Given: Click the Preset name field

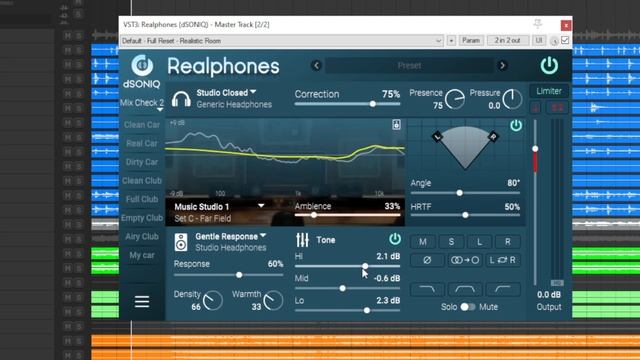Looking at the screenshot, I should [x=409, y=65].
